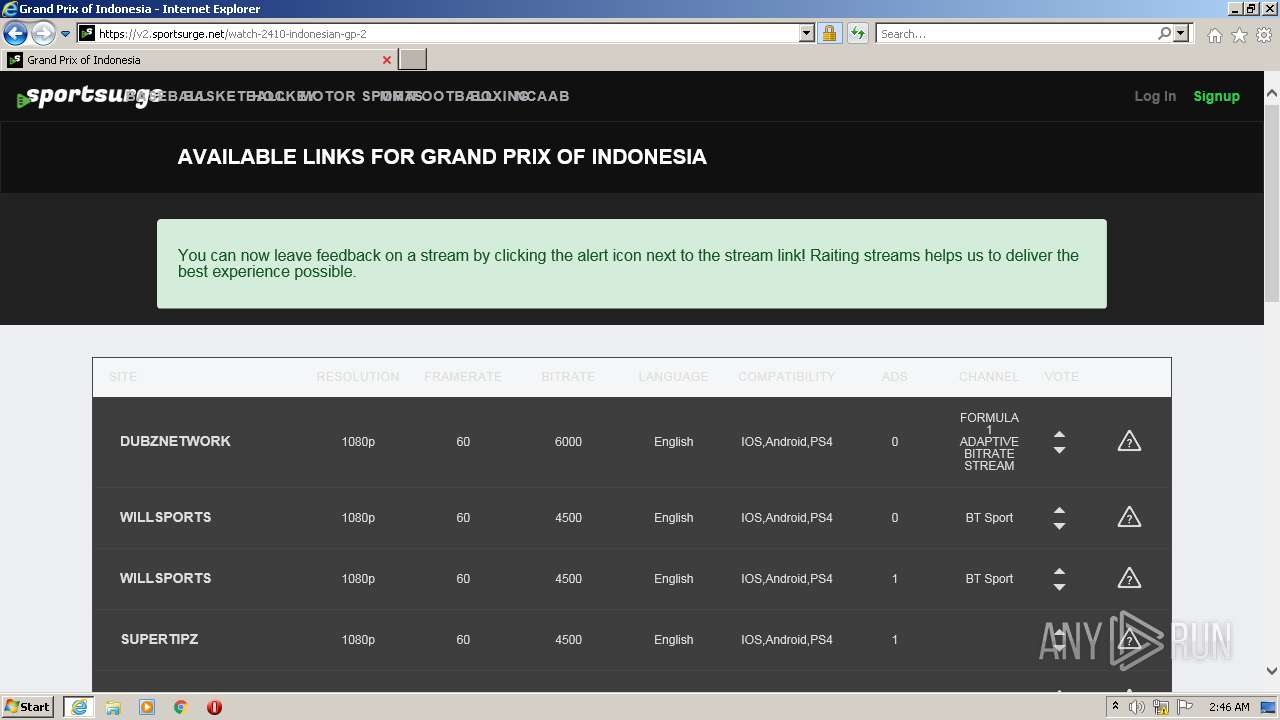Click the BITRATE column header
This screenshot has width=1280, height=720.
568,377
